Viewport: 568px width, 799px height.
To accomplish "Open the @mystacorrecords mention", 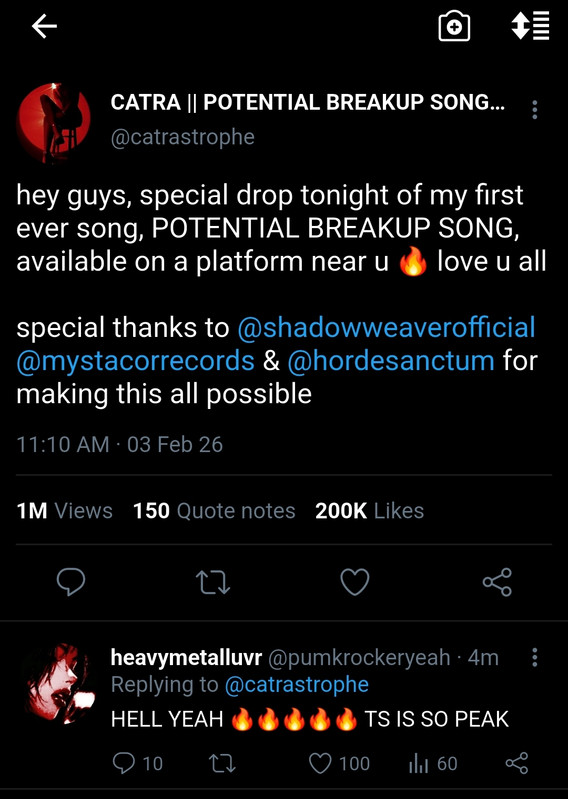I will coord(135,361).
